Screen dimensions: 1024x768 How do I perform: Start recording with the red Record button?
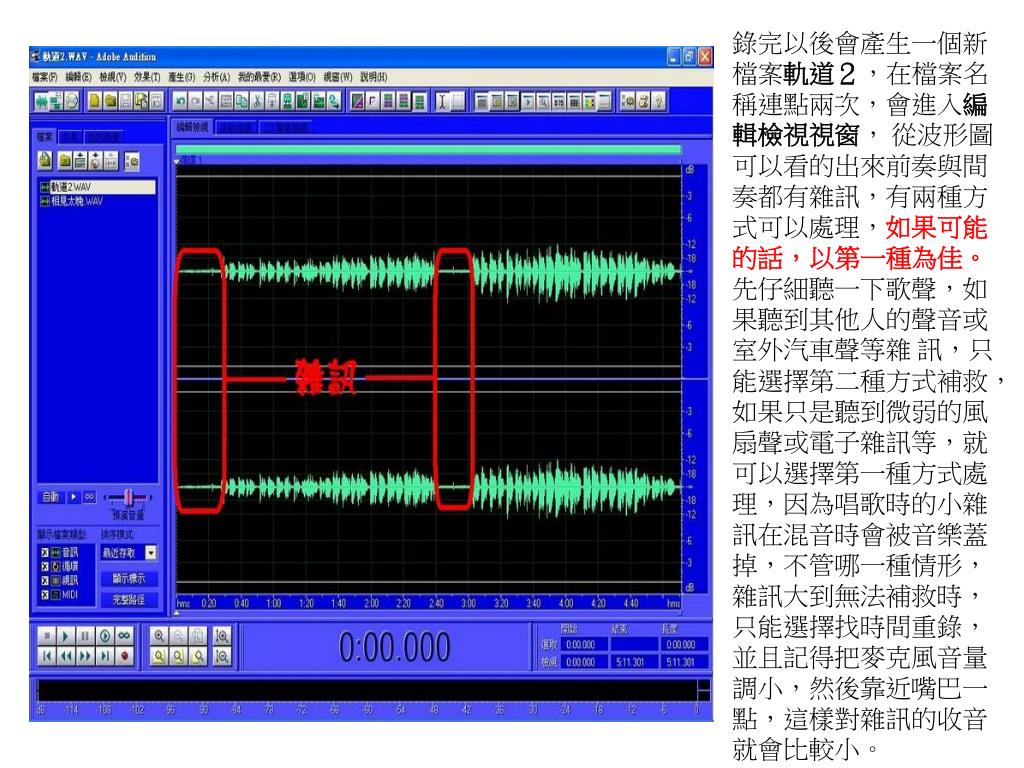click(124, 656)
